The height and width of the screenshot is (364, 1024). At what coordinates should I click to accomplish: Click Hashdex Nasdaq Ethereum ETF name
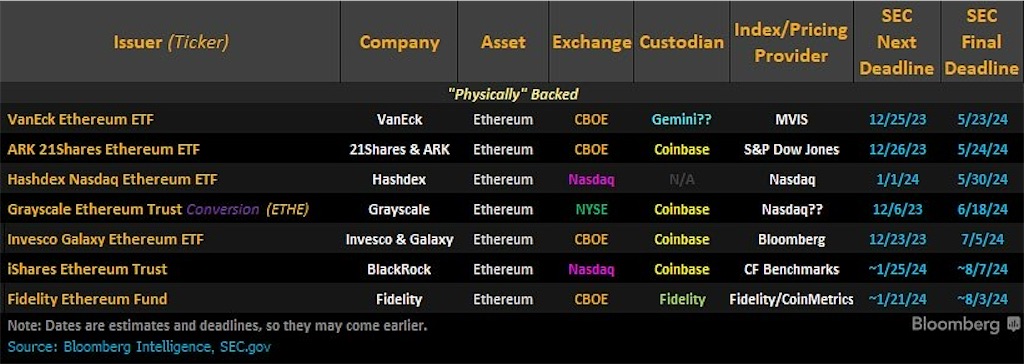click(x=112, y=179)
